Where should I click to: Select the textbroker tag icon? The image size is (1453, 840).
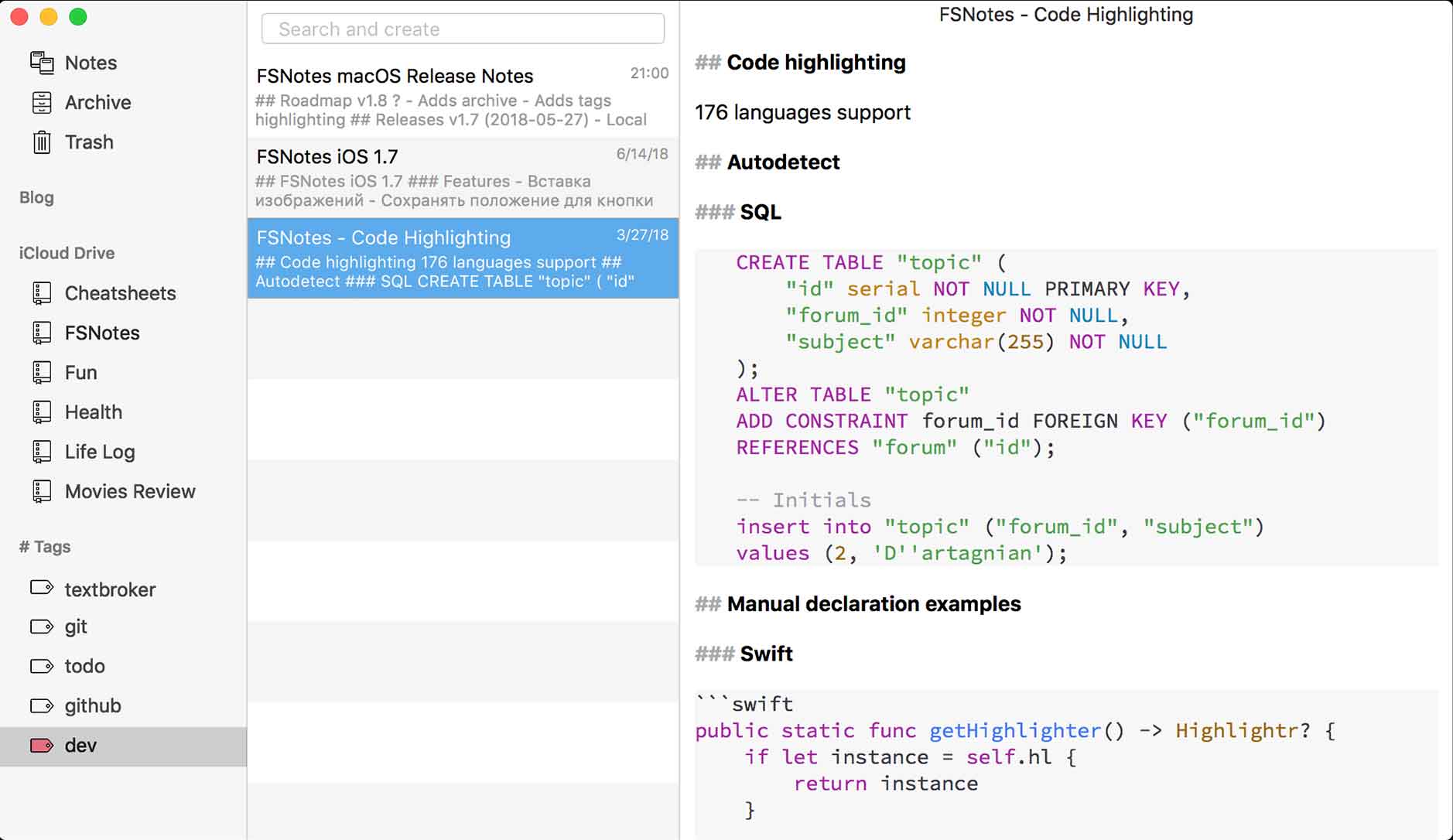(42, 589)
